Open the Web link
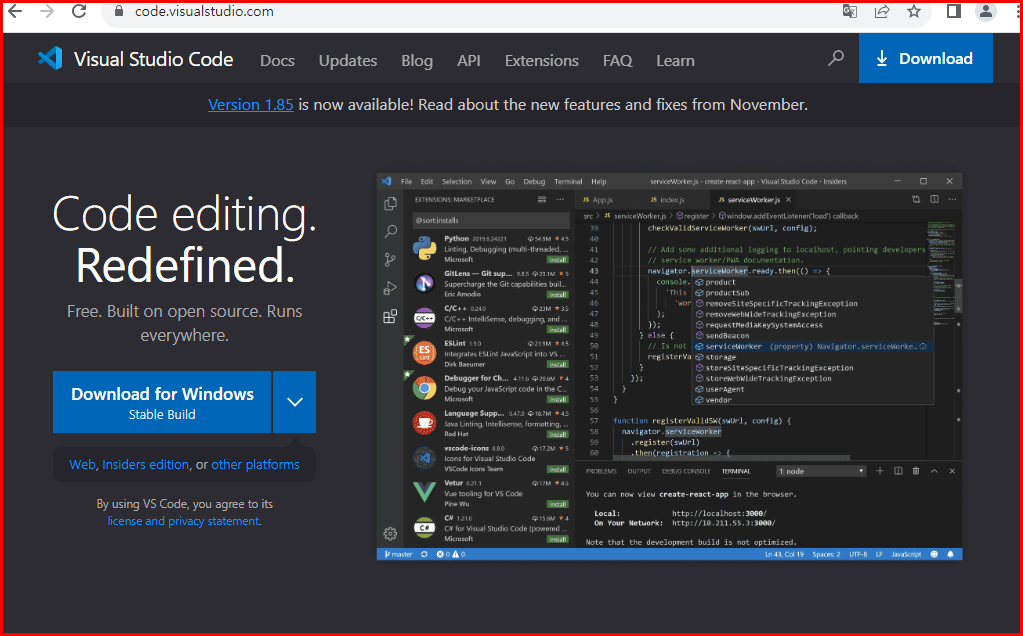 (x=82, y=464)
